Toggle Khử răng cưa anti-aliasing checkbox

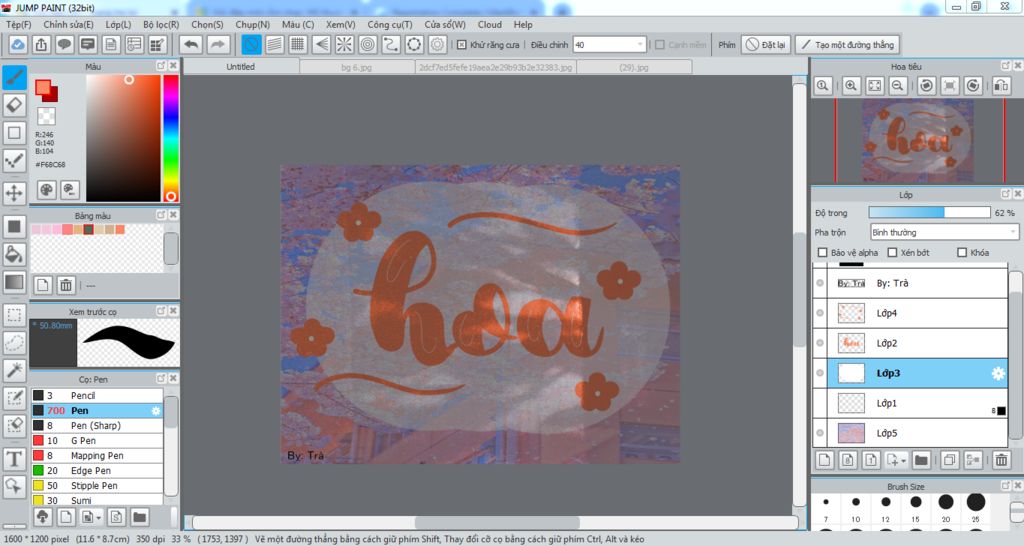[x=462, y=44]
